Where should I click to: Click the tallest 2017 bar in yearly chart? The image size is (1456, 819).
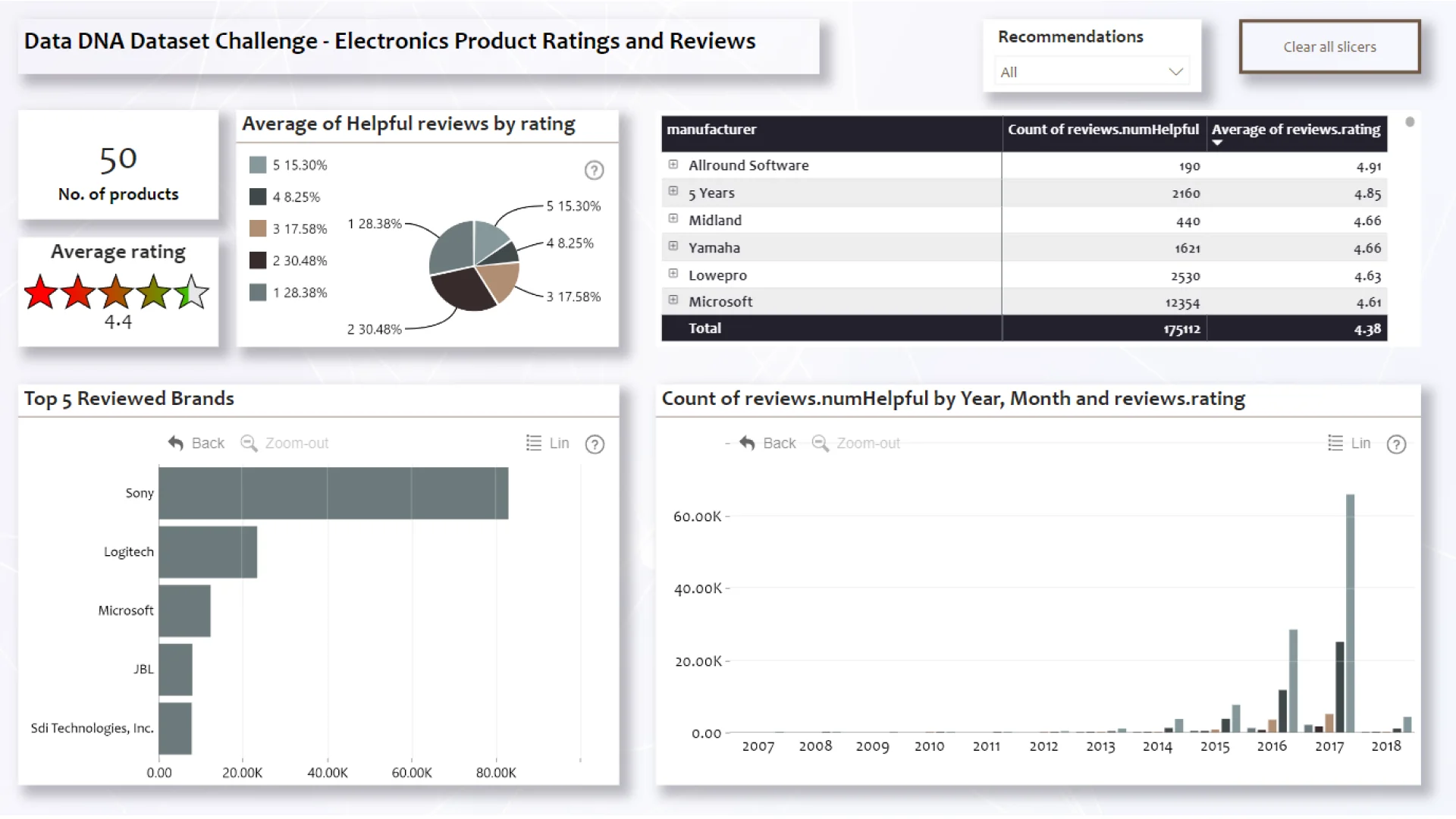click(1350, 613)
